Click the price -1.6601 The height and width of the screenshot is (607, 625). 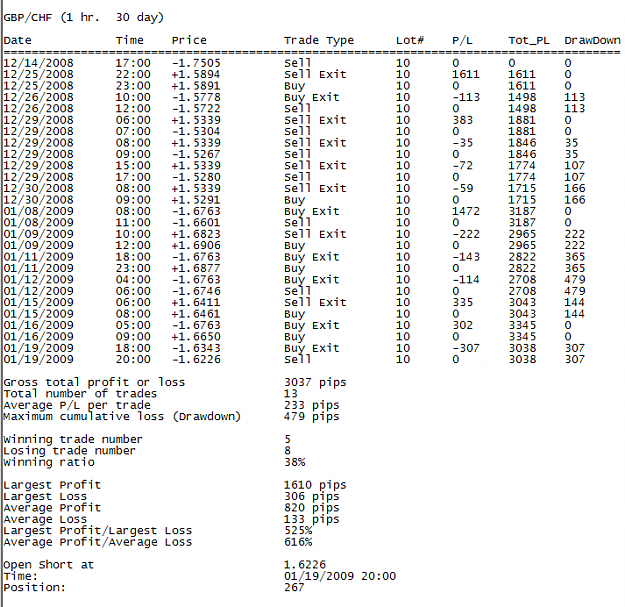pyautogui.click(x=196, y=223)
